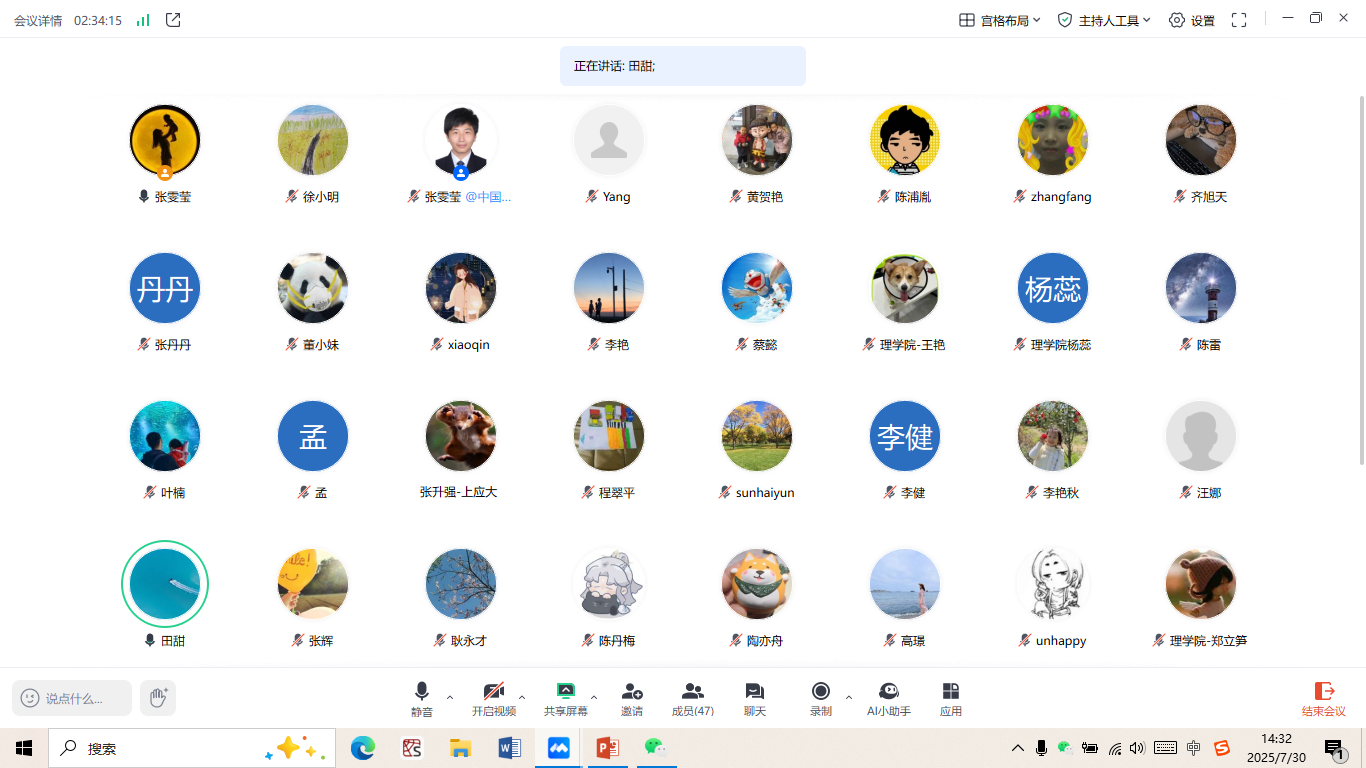This screenshot has height=768, width=1366.
Task: Open the grid layout dropdown
Action: click(1000, 20)
